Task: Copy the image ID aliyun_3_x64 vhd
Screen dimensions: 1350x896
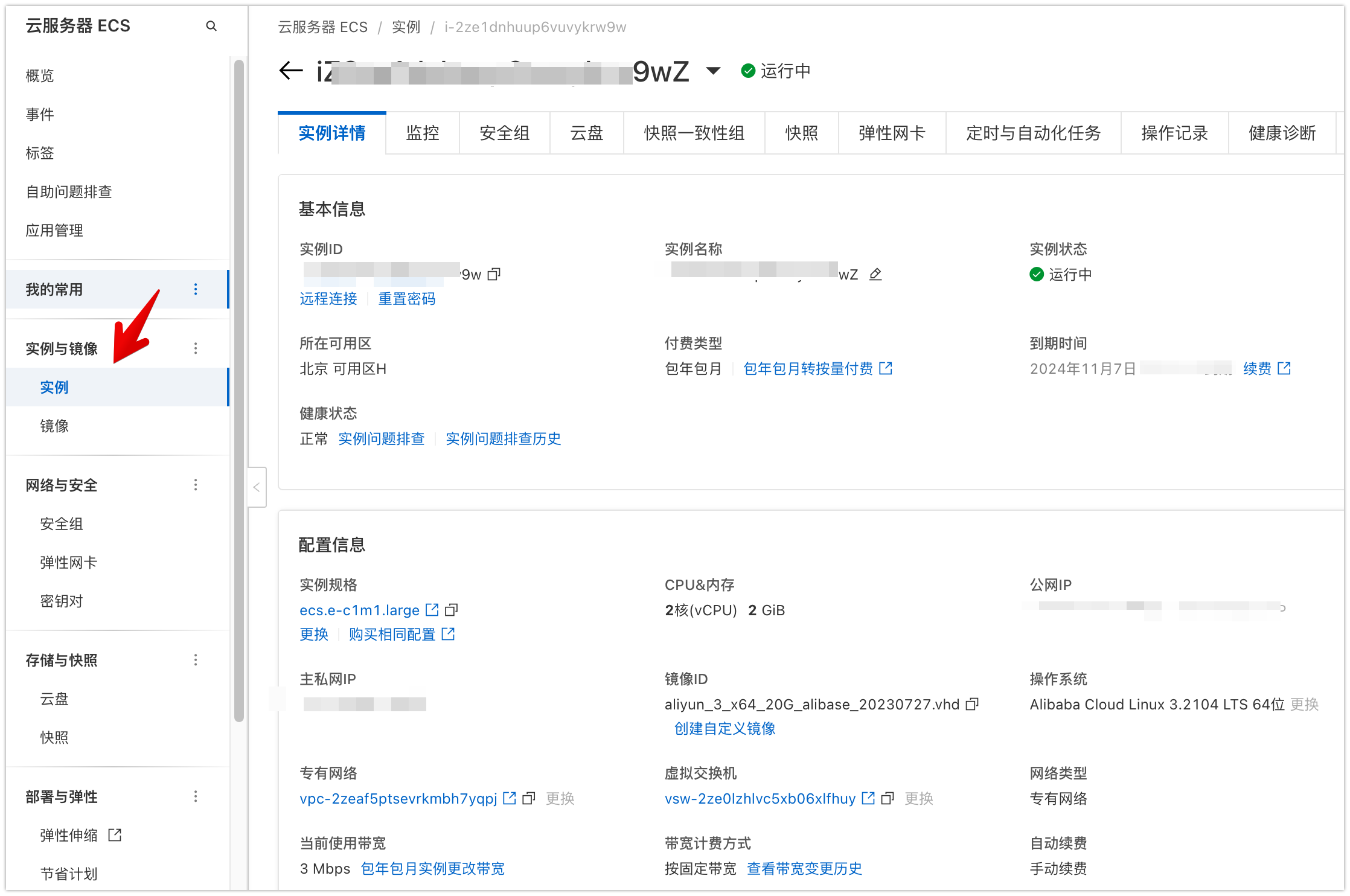Action: click(972, 705)
